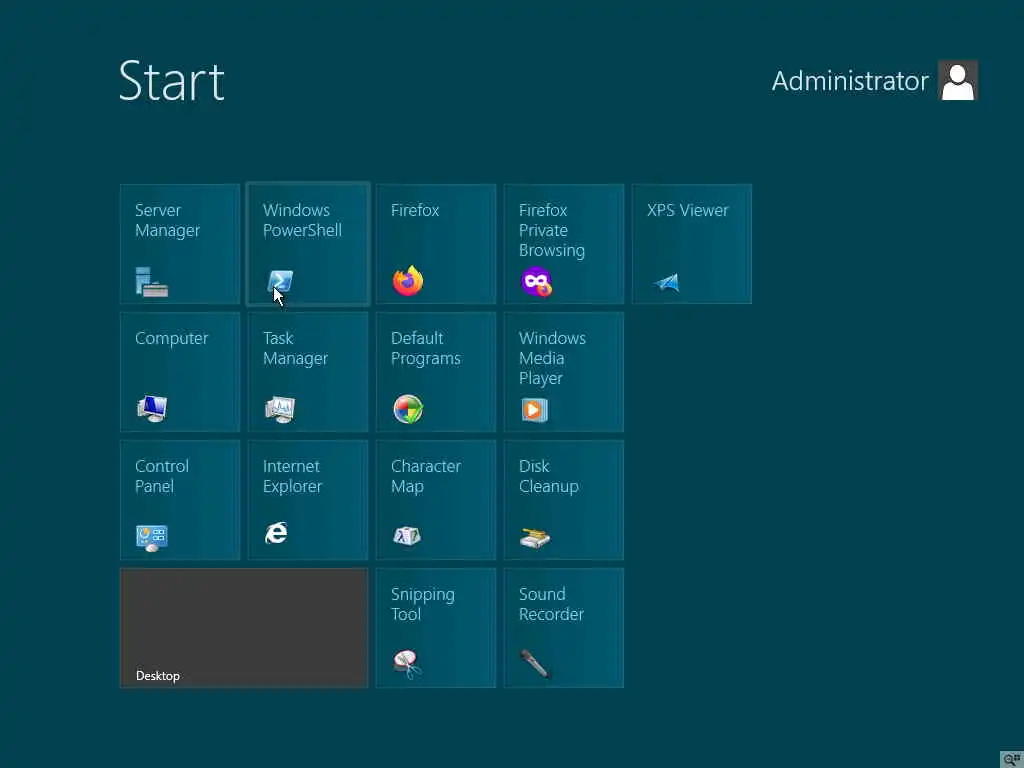This screenshot has width=1024, height=768.
Task: Open the Desktop tile
Action: point(244,628)
